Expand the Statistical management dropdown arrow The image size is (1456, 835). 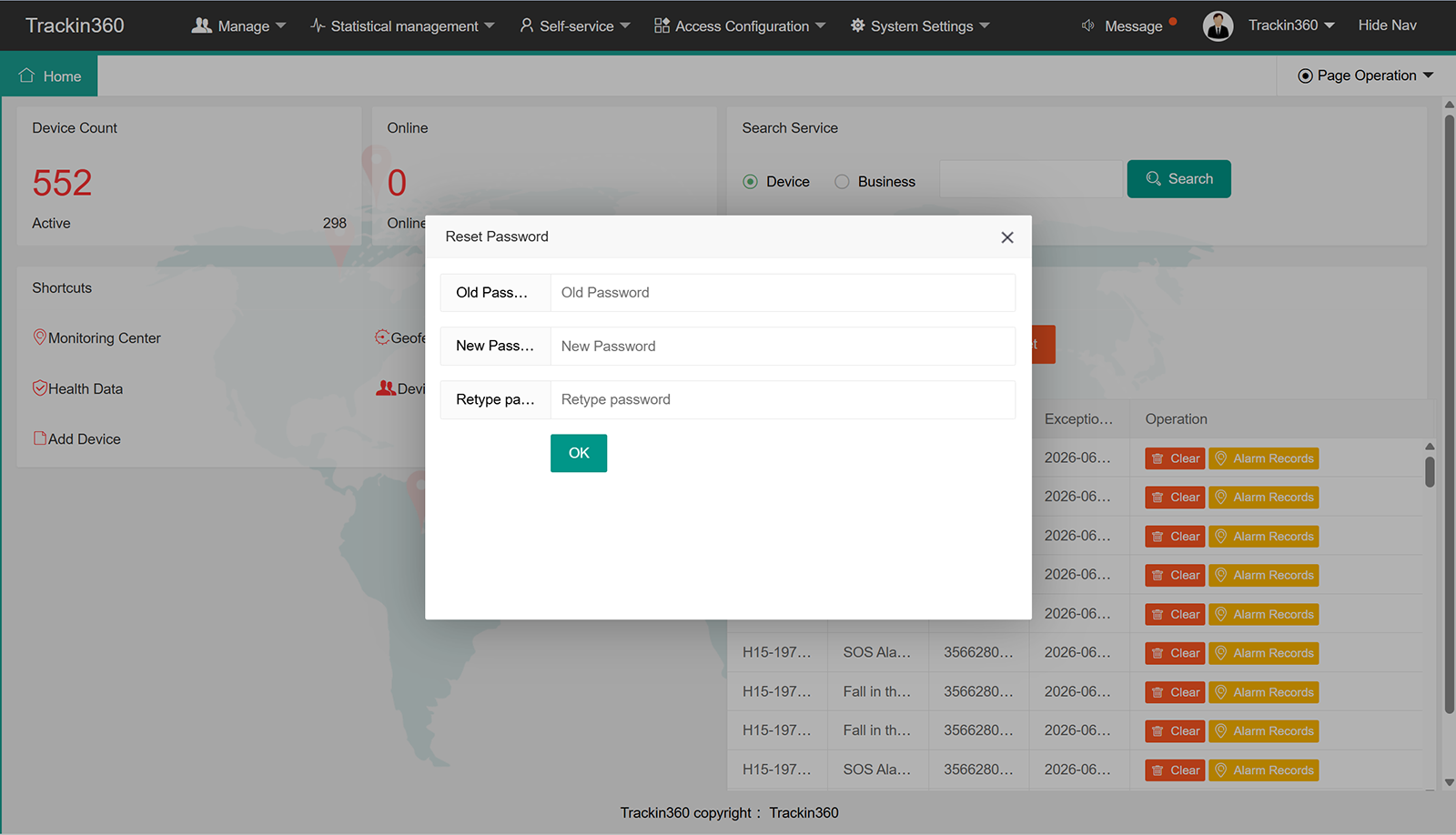click(x=489, y=25)
